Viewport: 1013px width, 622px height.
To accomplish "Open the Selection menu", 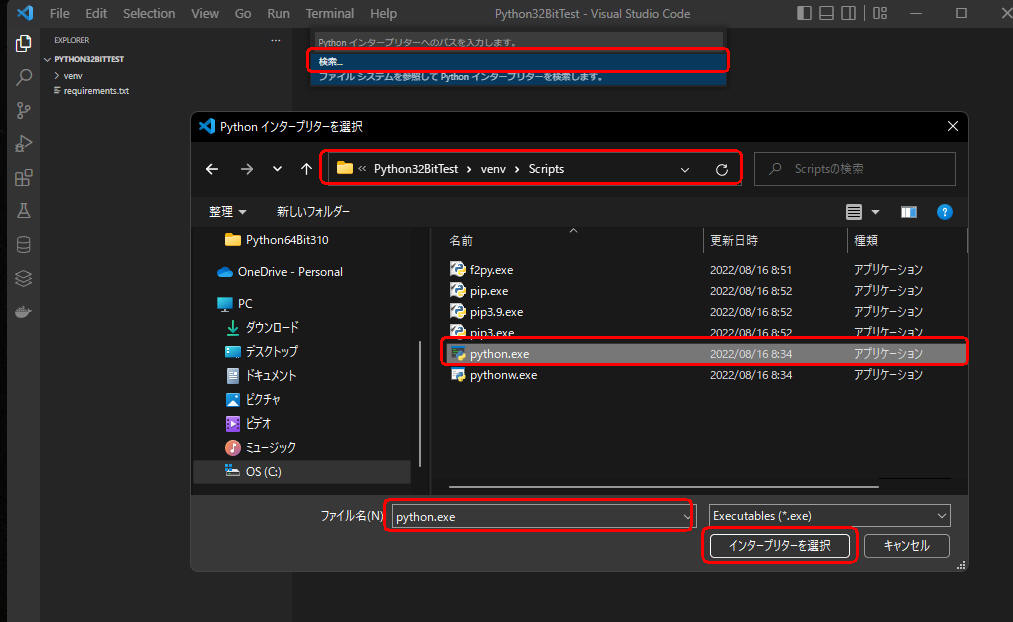I will pos(149,14).
